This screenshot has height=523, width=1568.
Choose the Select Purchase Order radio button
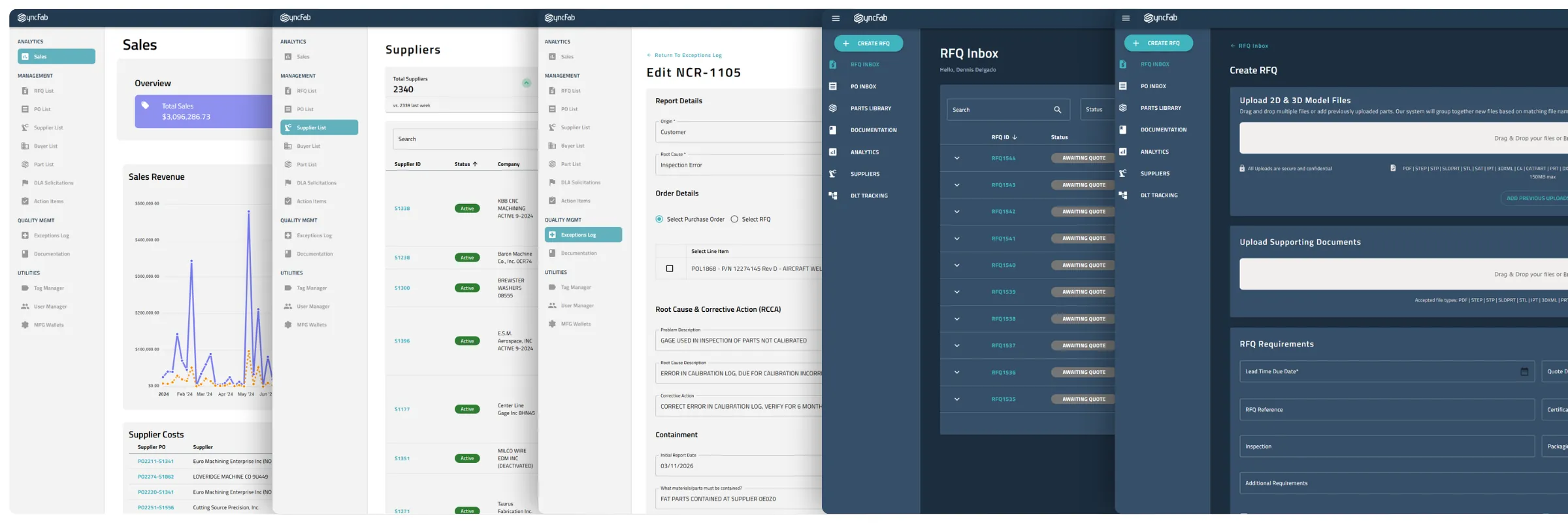point(659,220)
